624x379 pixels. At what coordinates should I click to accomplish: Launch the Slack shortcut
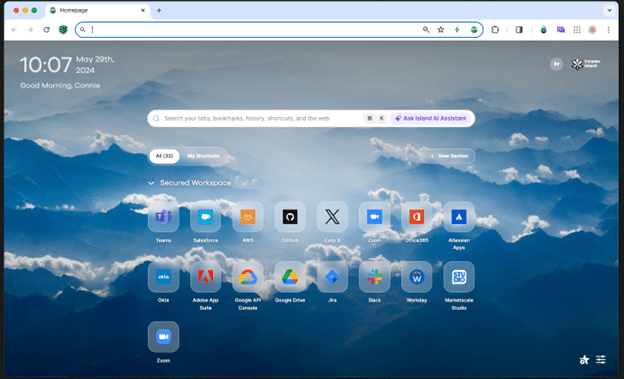tap(374, 277)
